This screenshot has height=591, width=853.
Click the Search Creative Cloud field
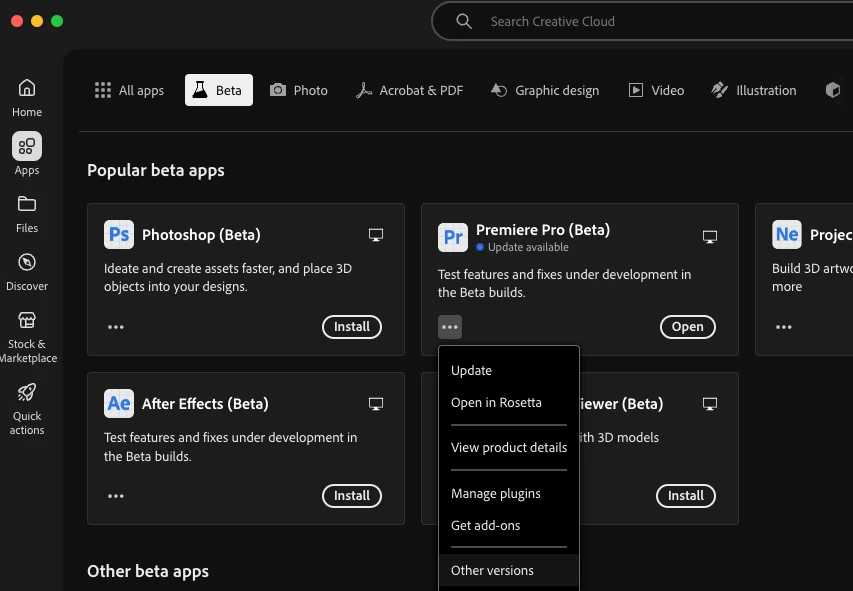[x=642, y=21]
